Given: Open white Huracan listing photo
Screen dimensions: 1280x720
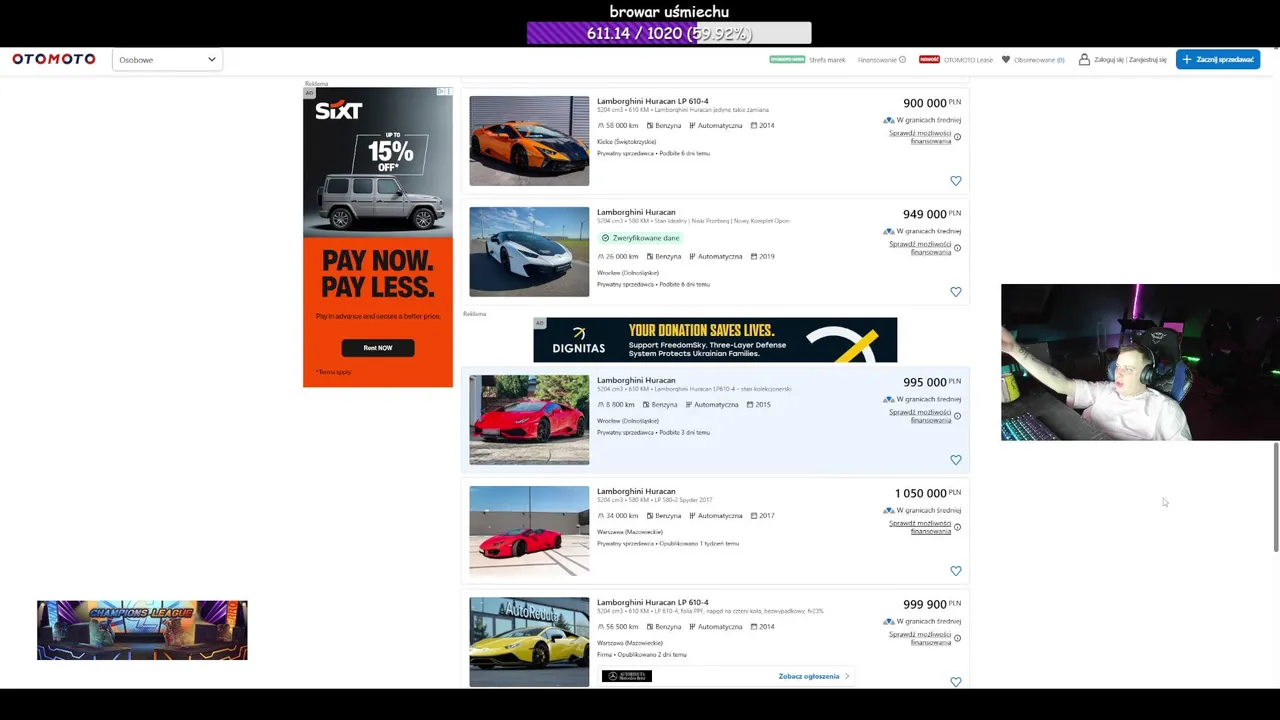Looking at the screenshot, I should coord(529,252).
